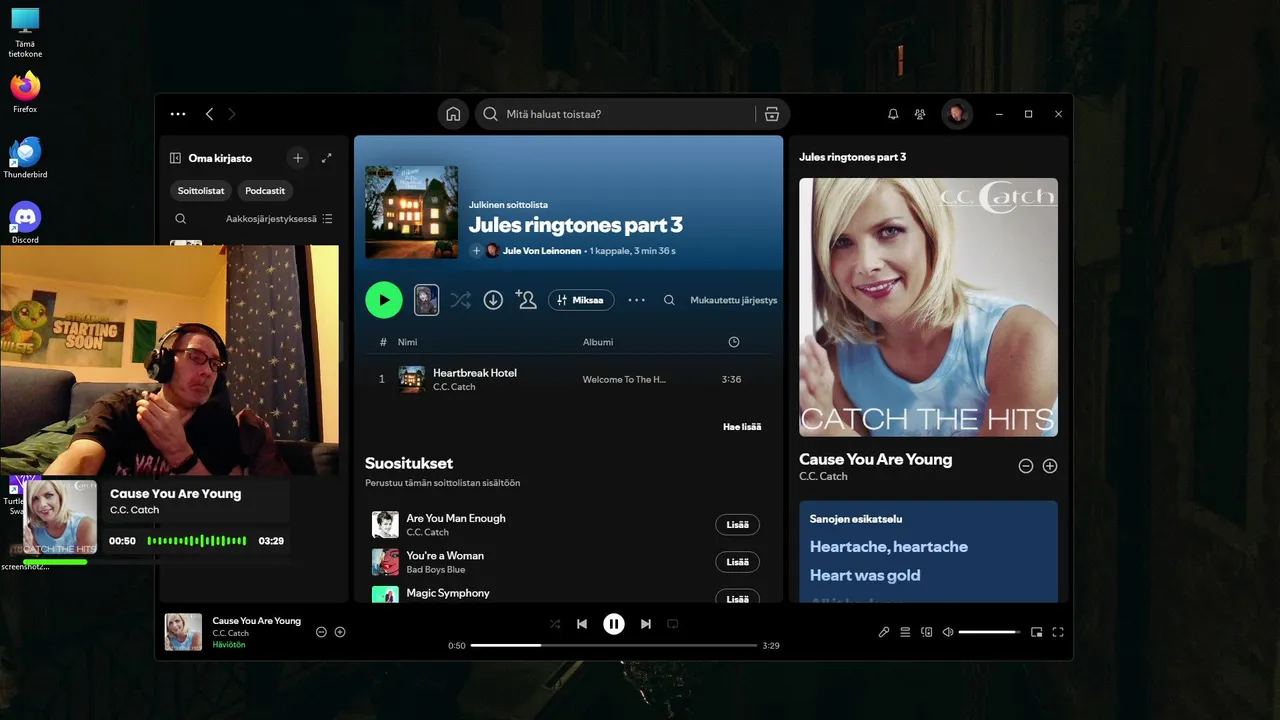Open Welcome To The H... album link
The image size is (1280, 720).
click(624, 380)
